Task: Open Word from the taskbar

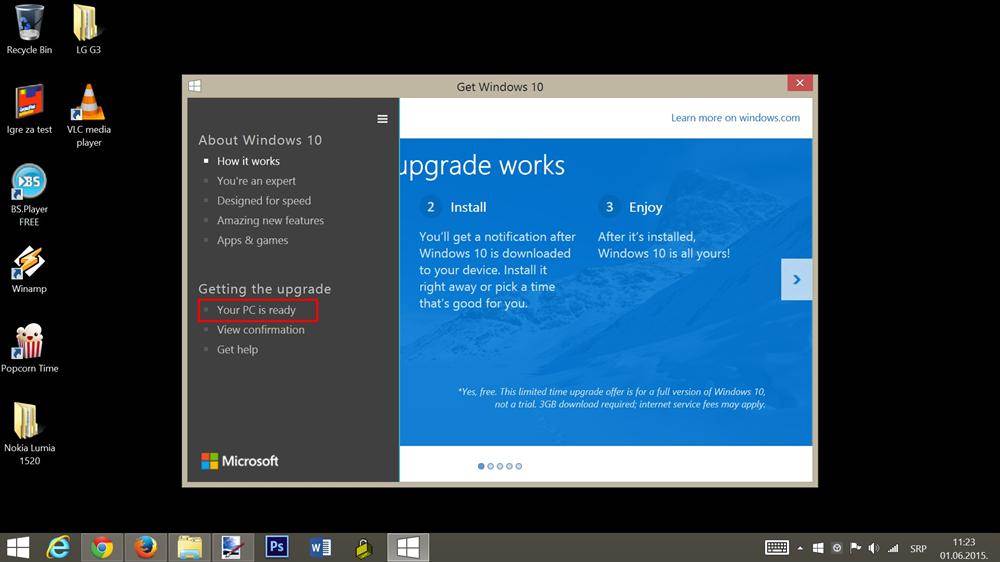Action: point(320,547)
